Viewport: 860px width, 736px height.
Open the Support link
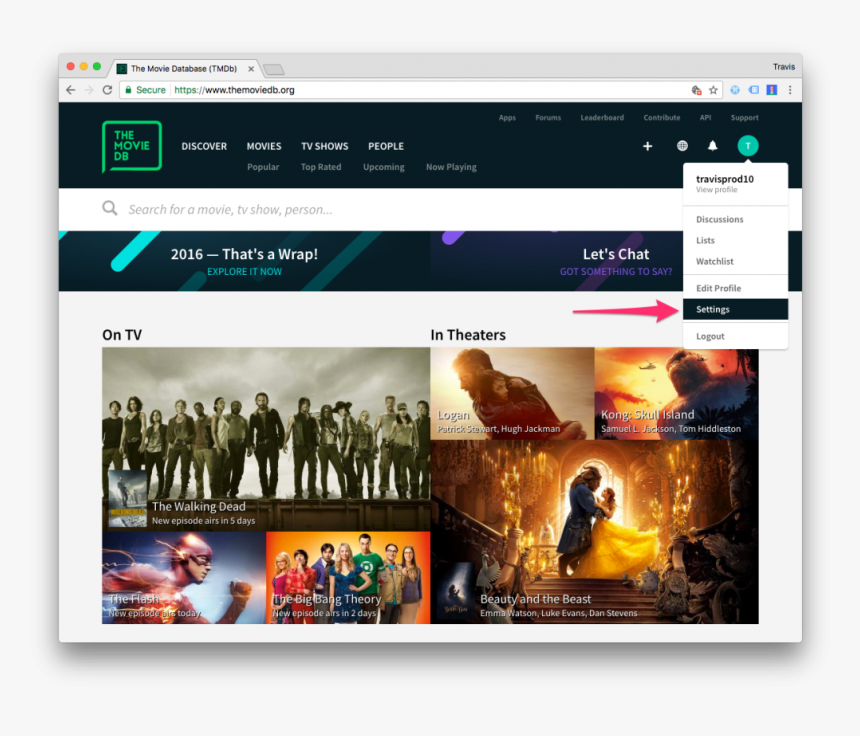[744, 117]
